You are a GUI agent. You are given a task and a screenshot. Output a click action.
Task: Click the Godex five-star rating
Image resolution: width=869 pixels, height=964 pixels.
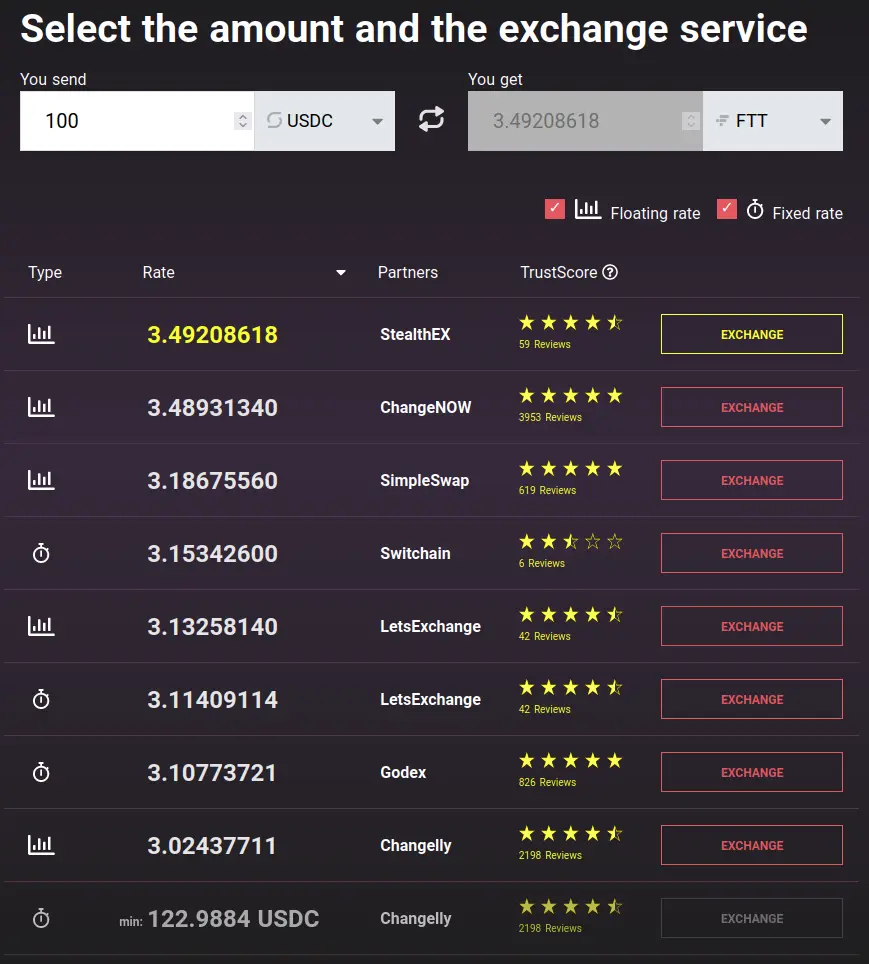(570, 761)
